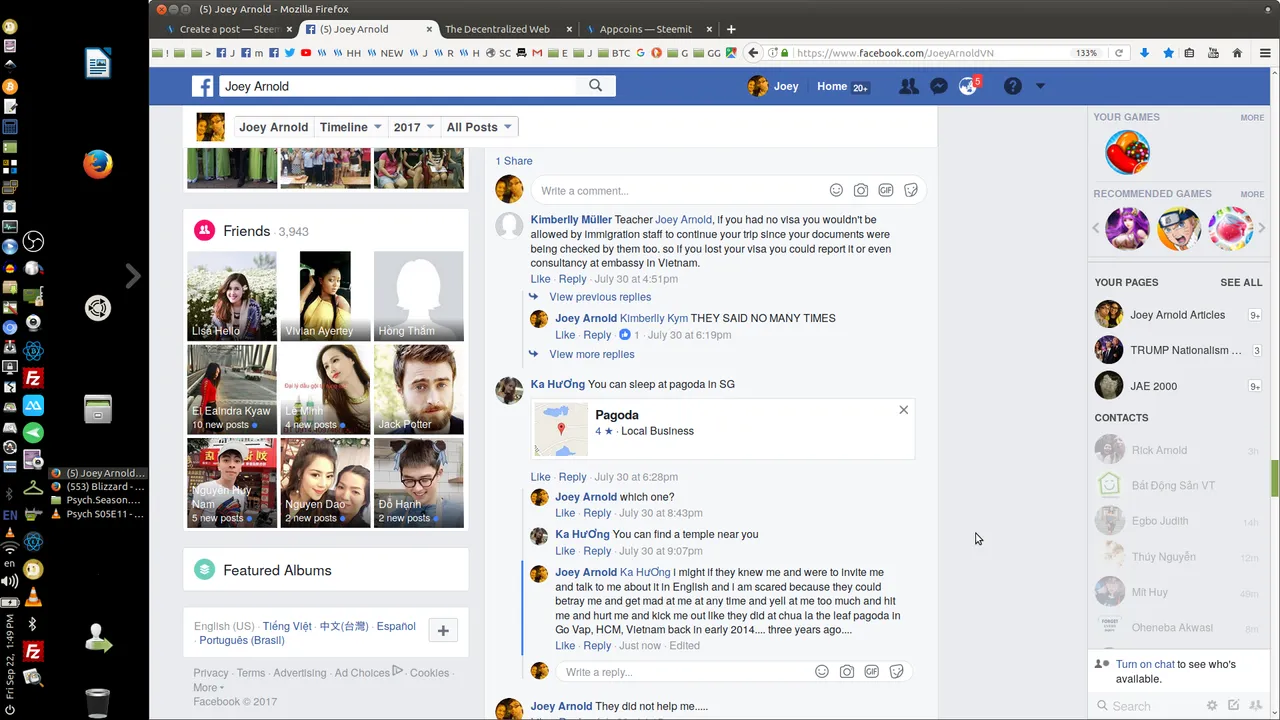The height and width of the screenshot is (720, 1280).
Task: Open the Friend Requests icon
Action: coord(908,87)
